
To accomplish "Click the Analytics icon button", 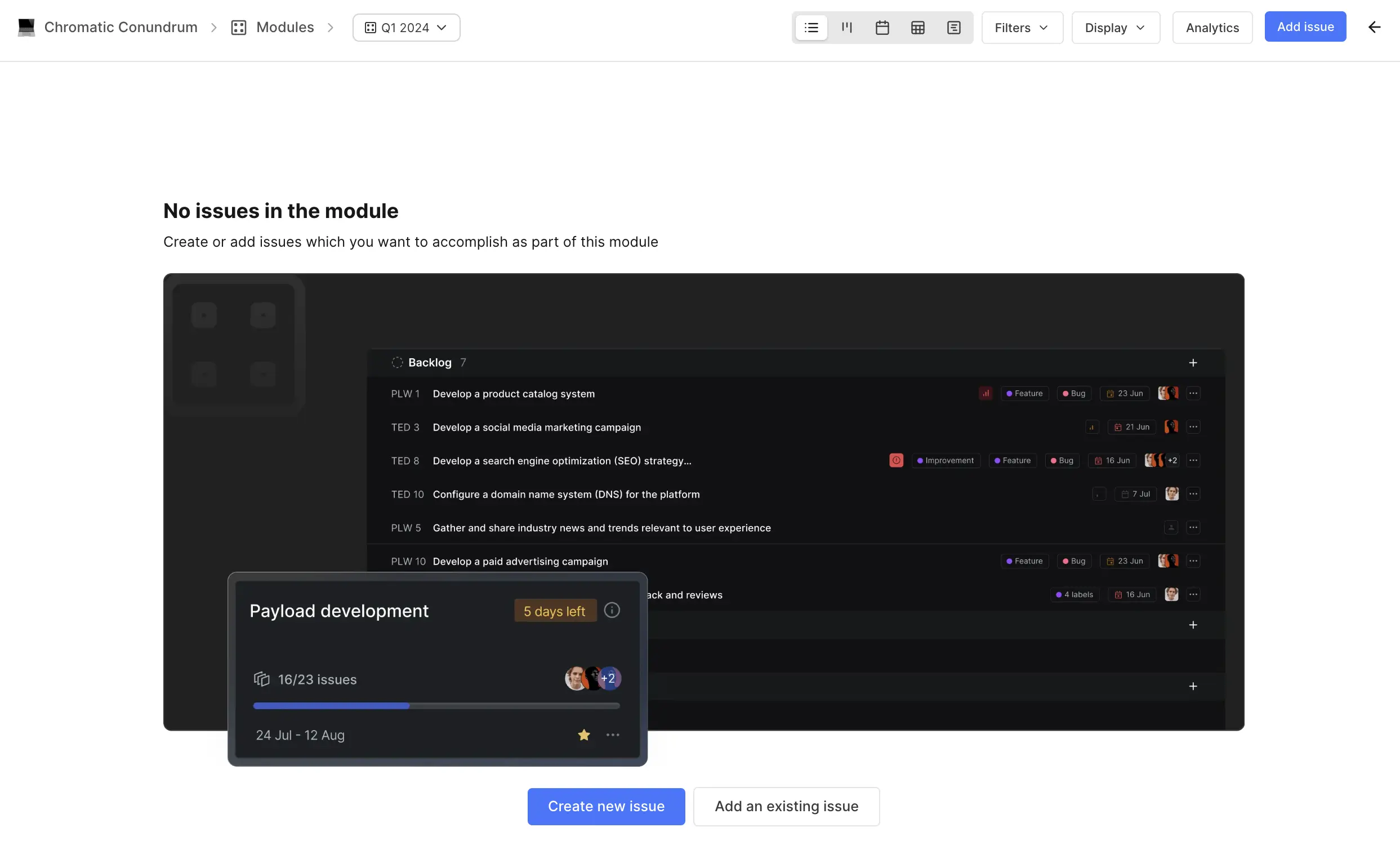I will coord(1212,26).
